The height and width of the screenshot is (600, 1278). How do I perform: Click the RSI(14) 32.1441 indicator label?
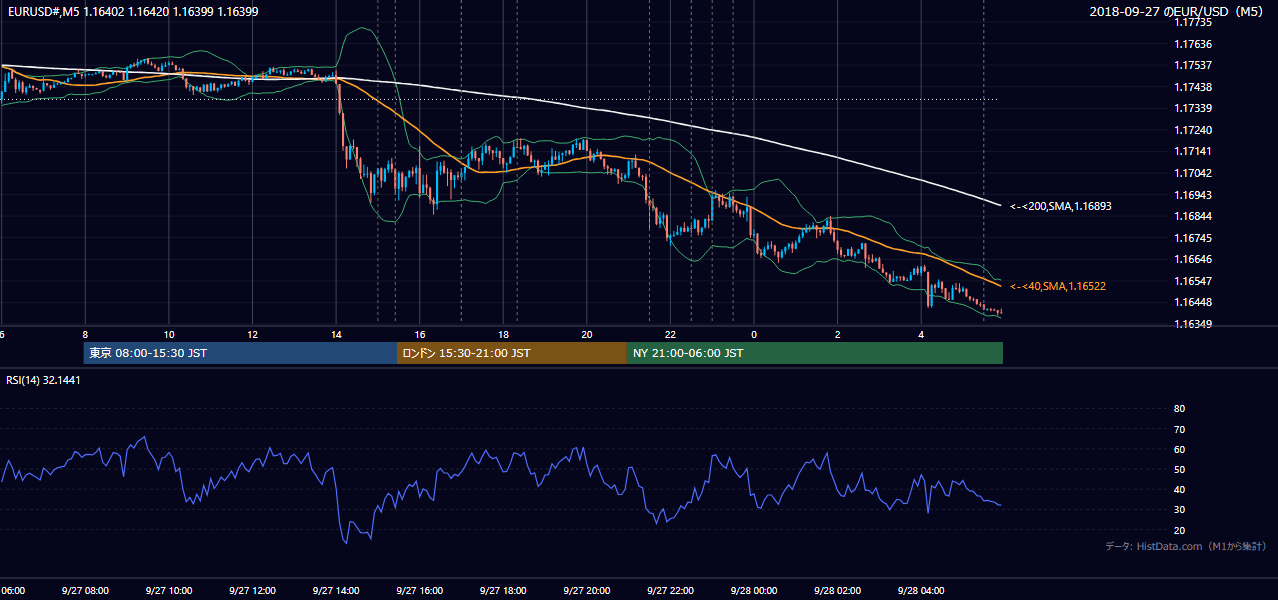point(44,380)
